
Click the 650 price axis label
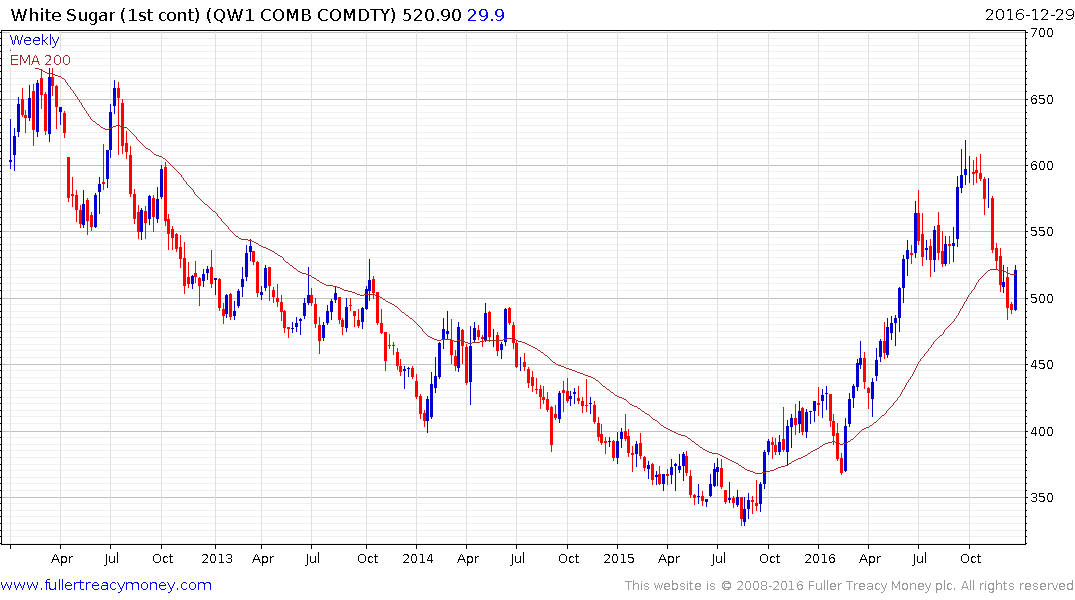[1042, 99]
